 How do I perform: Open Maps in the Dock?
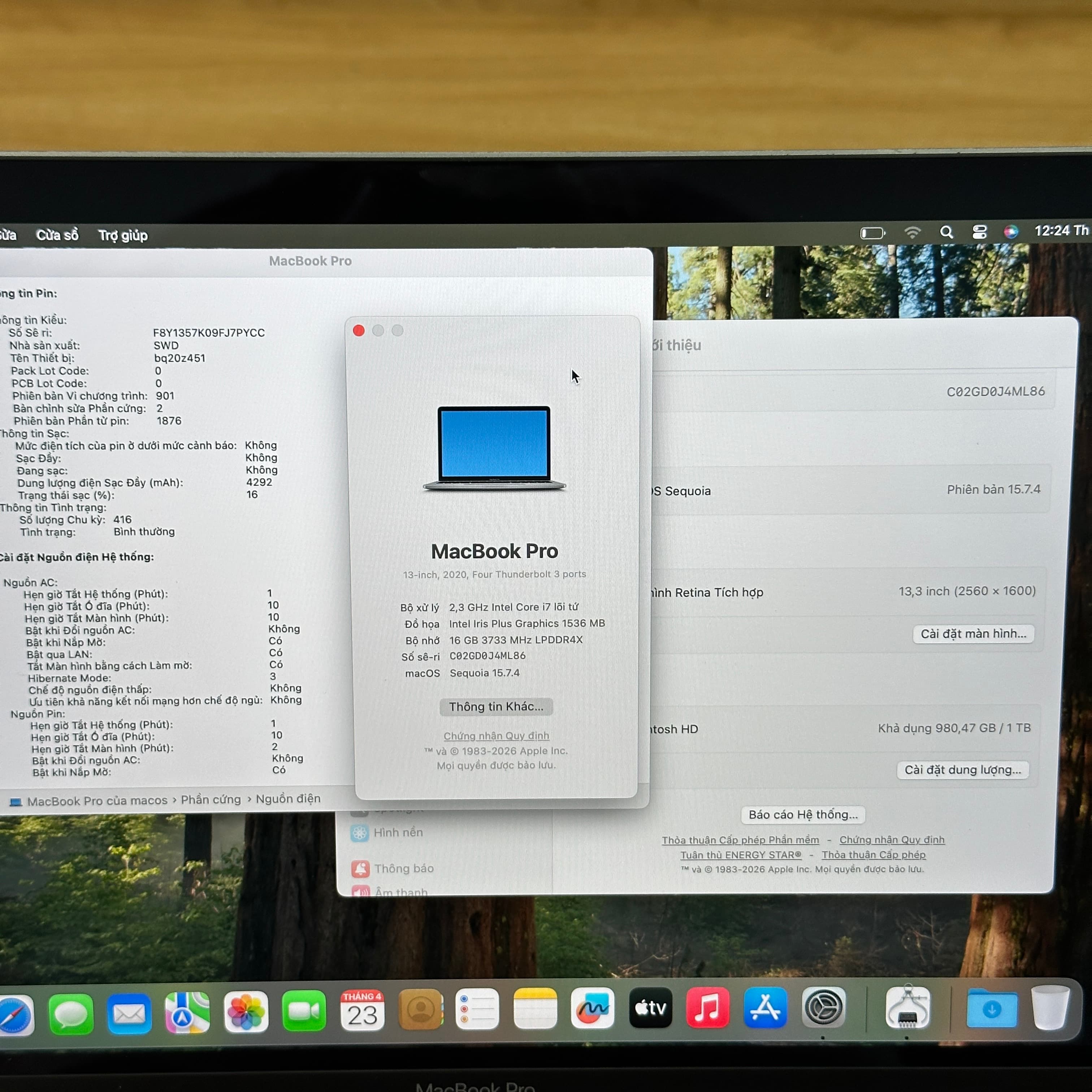(187, 1012)
